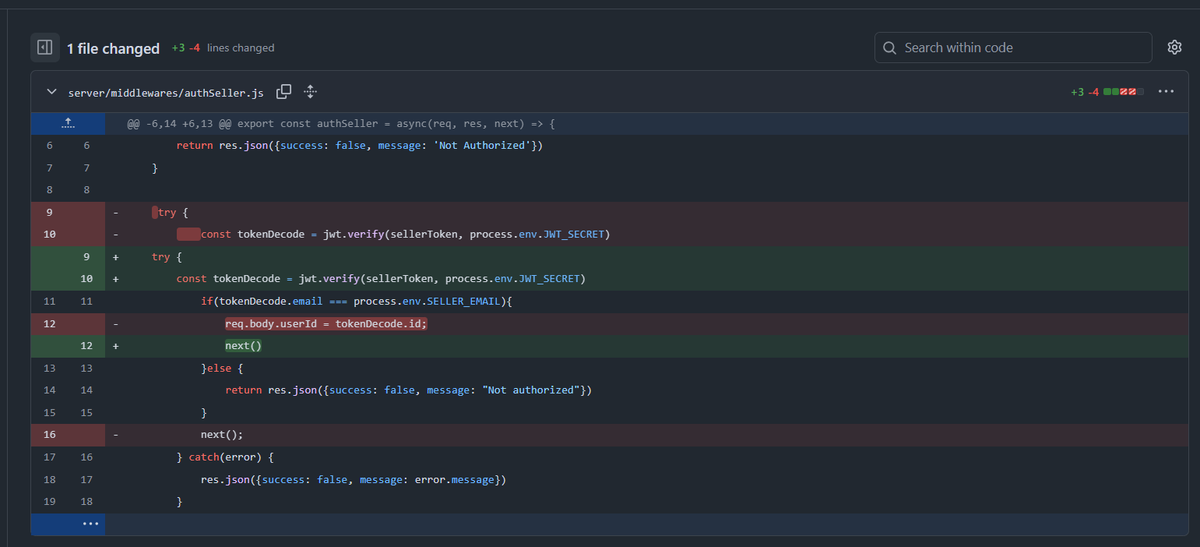Open the three-dot file options menu

[1165, 92]
